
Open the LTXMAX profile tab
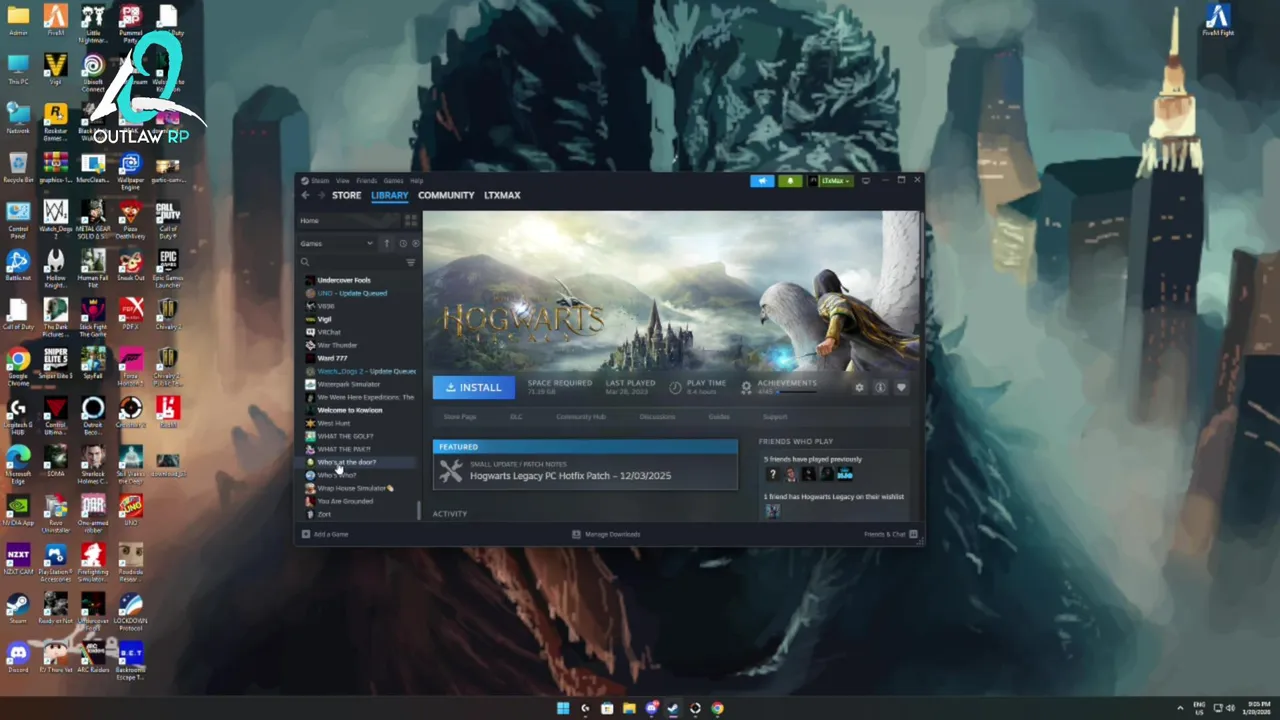click(502, 195)
